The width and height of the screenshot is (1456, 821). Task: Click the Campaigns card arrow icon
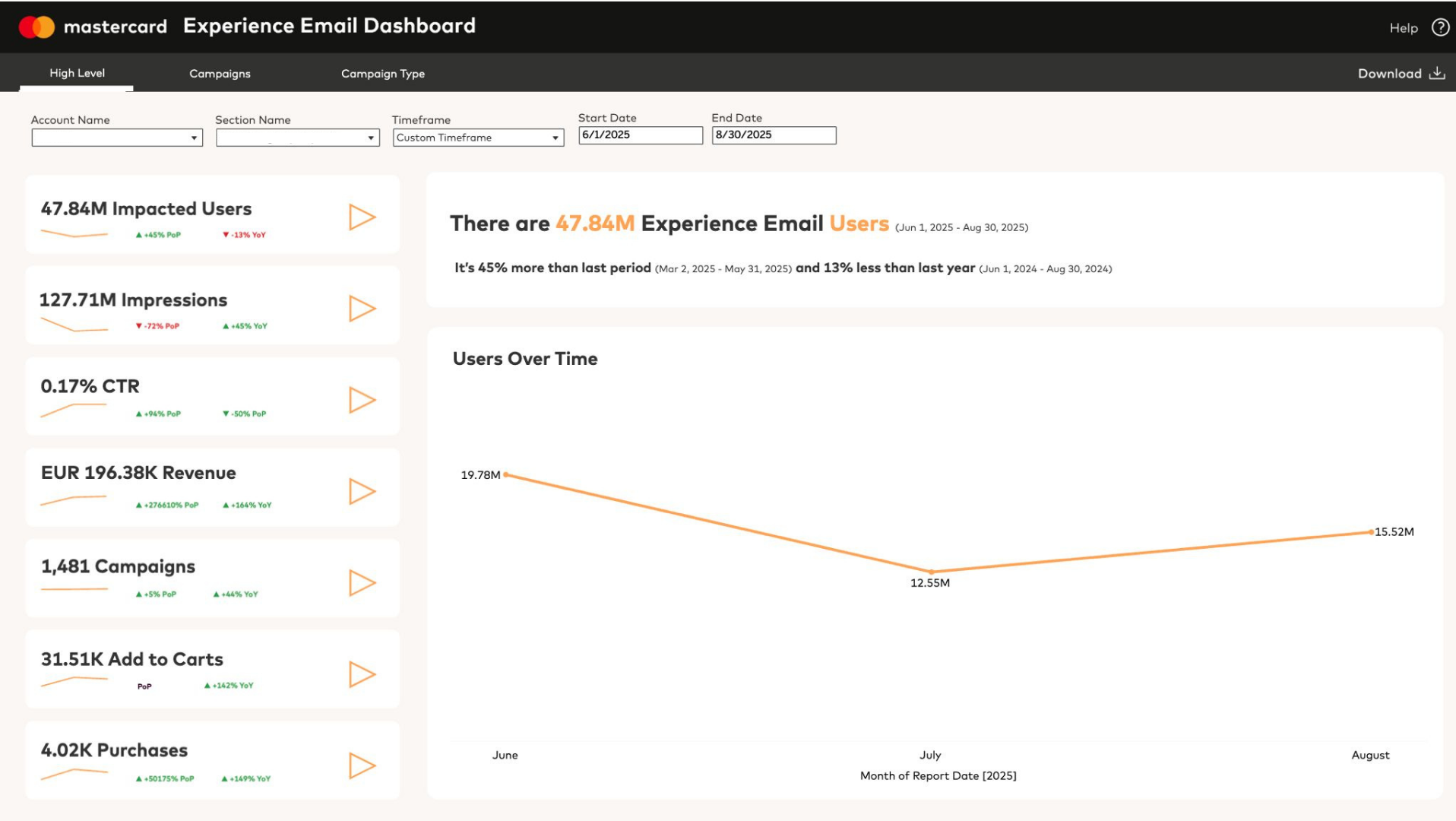[x=362, y=583]
